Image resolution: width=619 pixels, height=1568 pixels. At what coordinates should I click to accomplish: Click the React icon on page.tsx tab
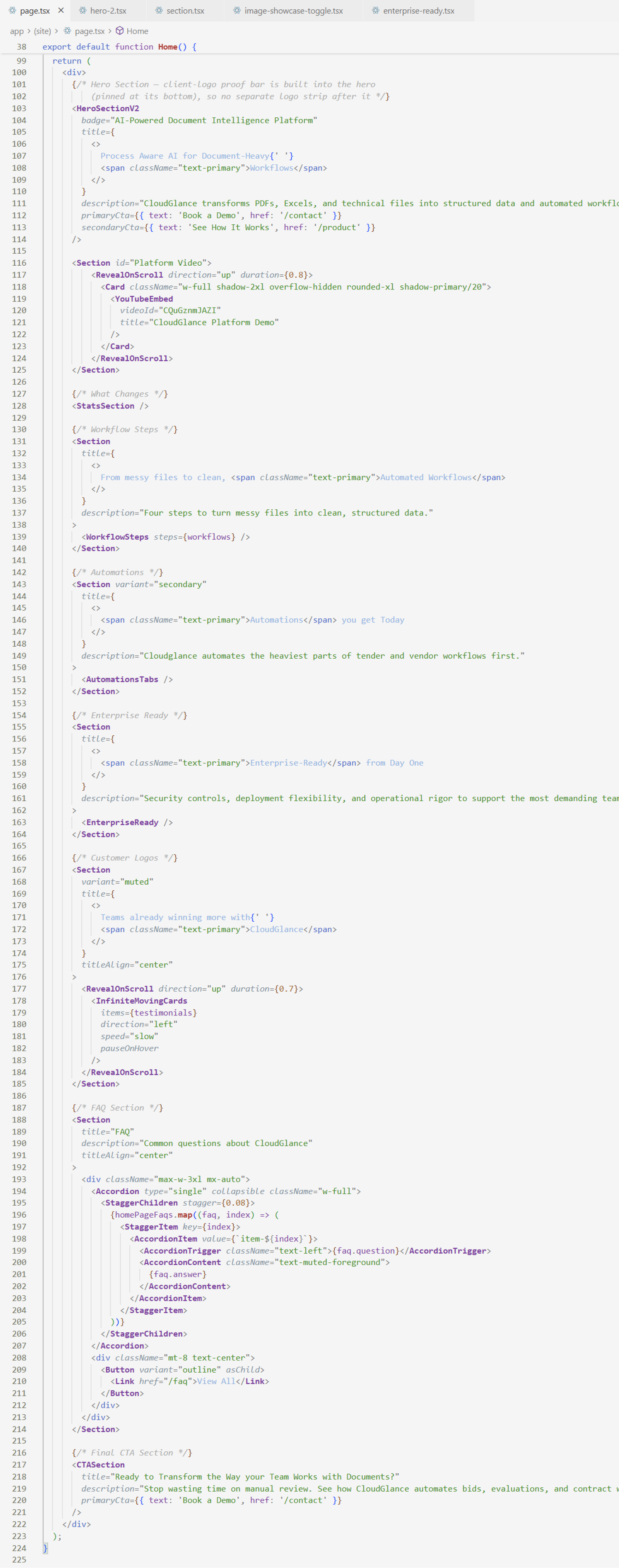pyautogui.click(x=12, y=10)
